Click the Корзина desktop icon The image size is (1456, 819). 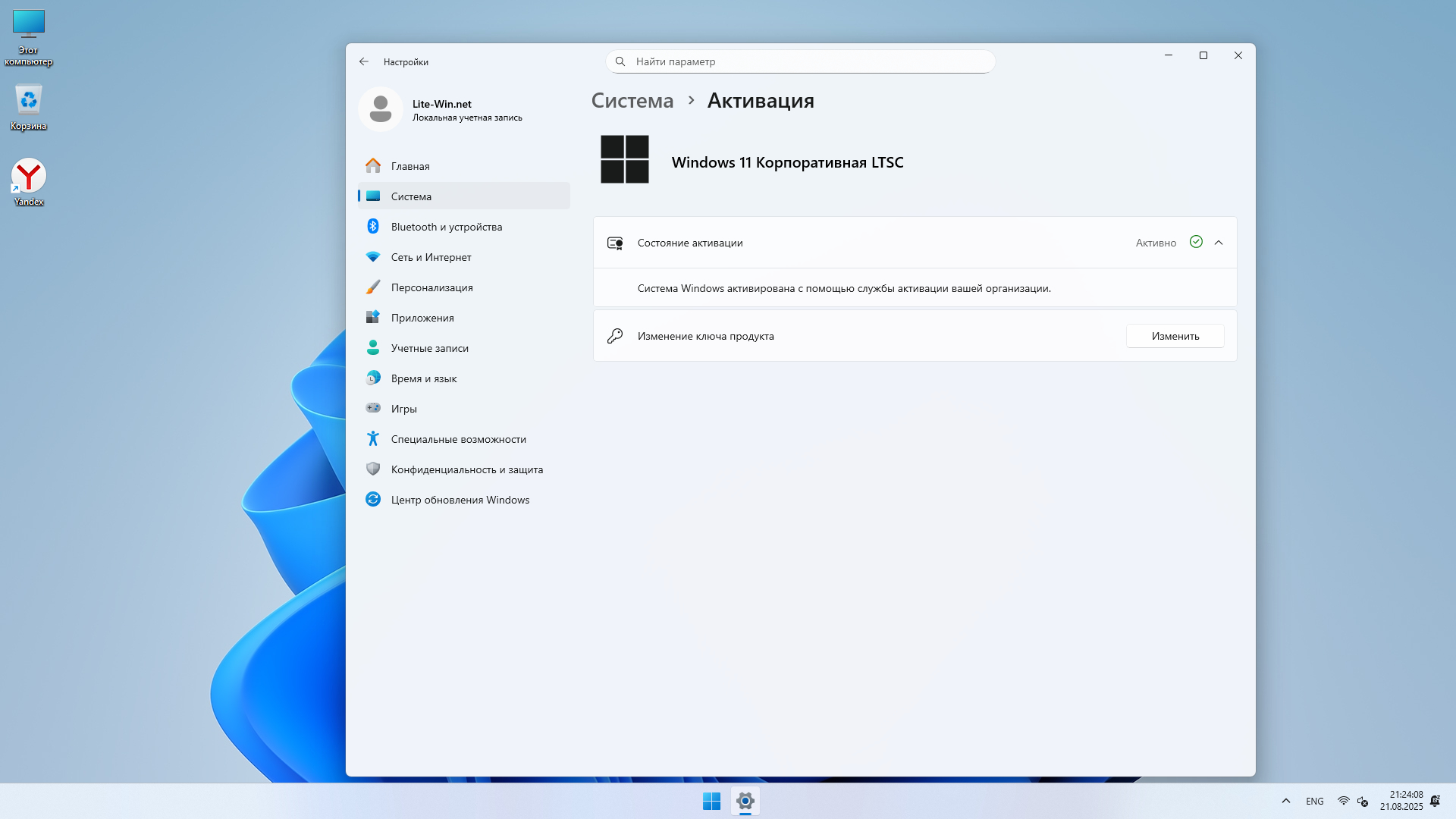pyautogui.click(x=29, y=106)
